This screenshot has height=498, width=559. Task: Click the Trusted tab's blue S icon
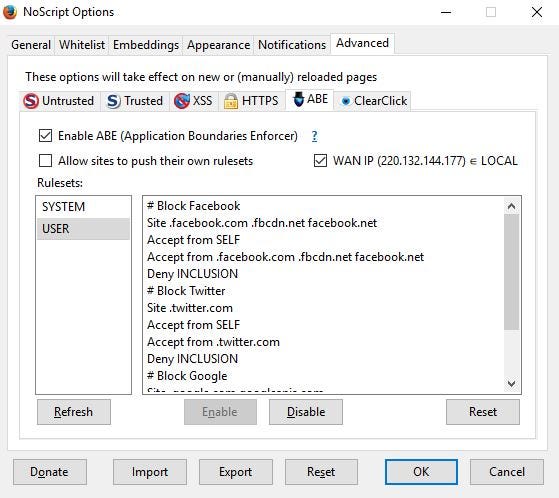tap(113, 101)
